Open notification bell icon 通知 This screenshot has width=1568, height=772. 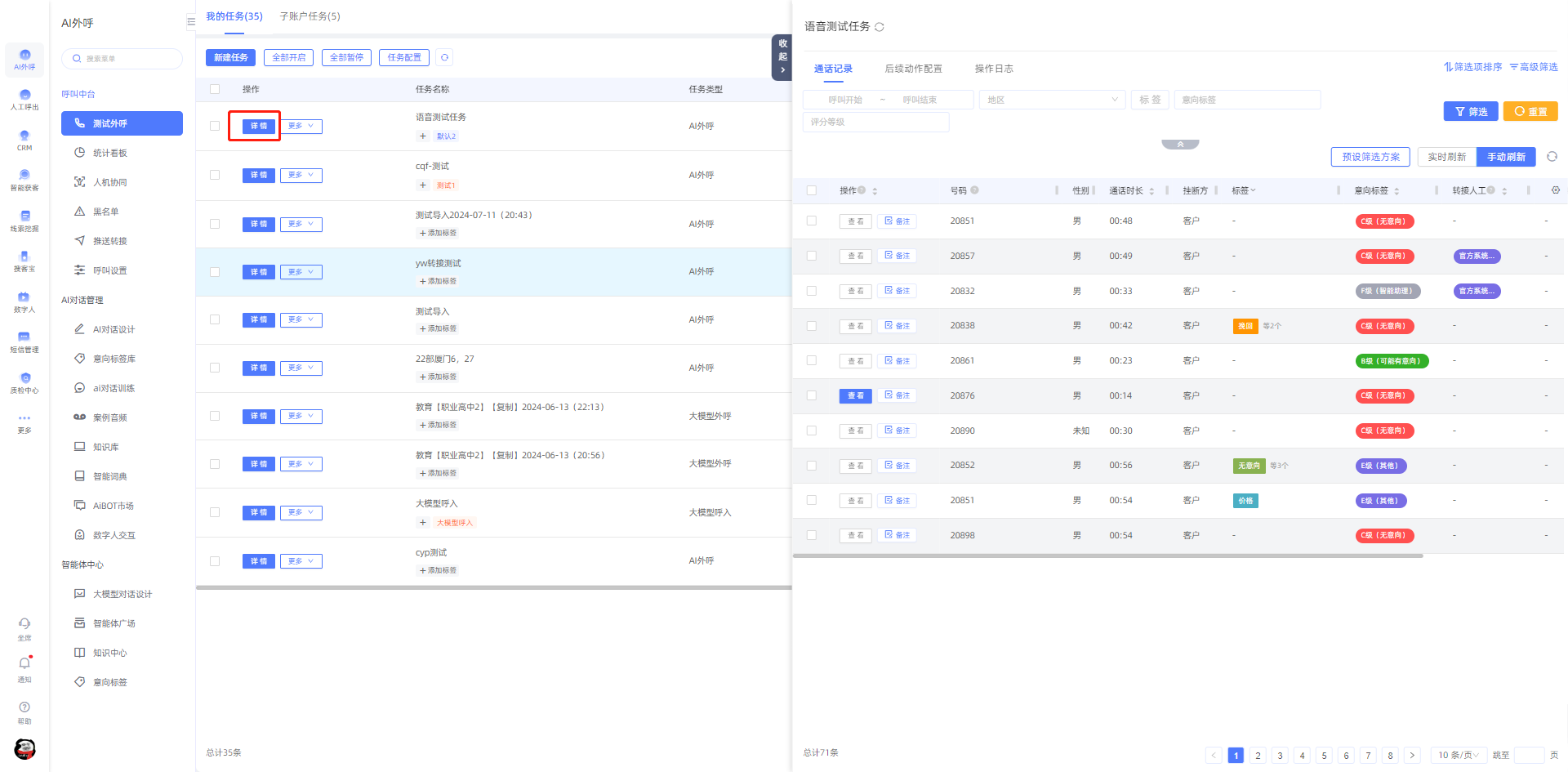(24, 669)
